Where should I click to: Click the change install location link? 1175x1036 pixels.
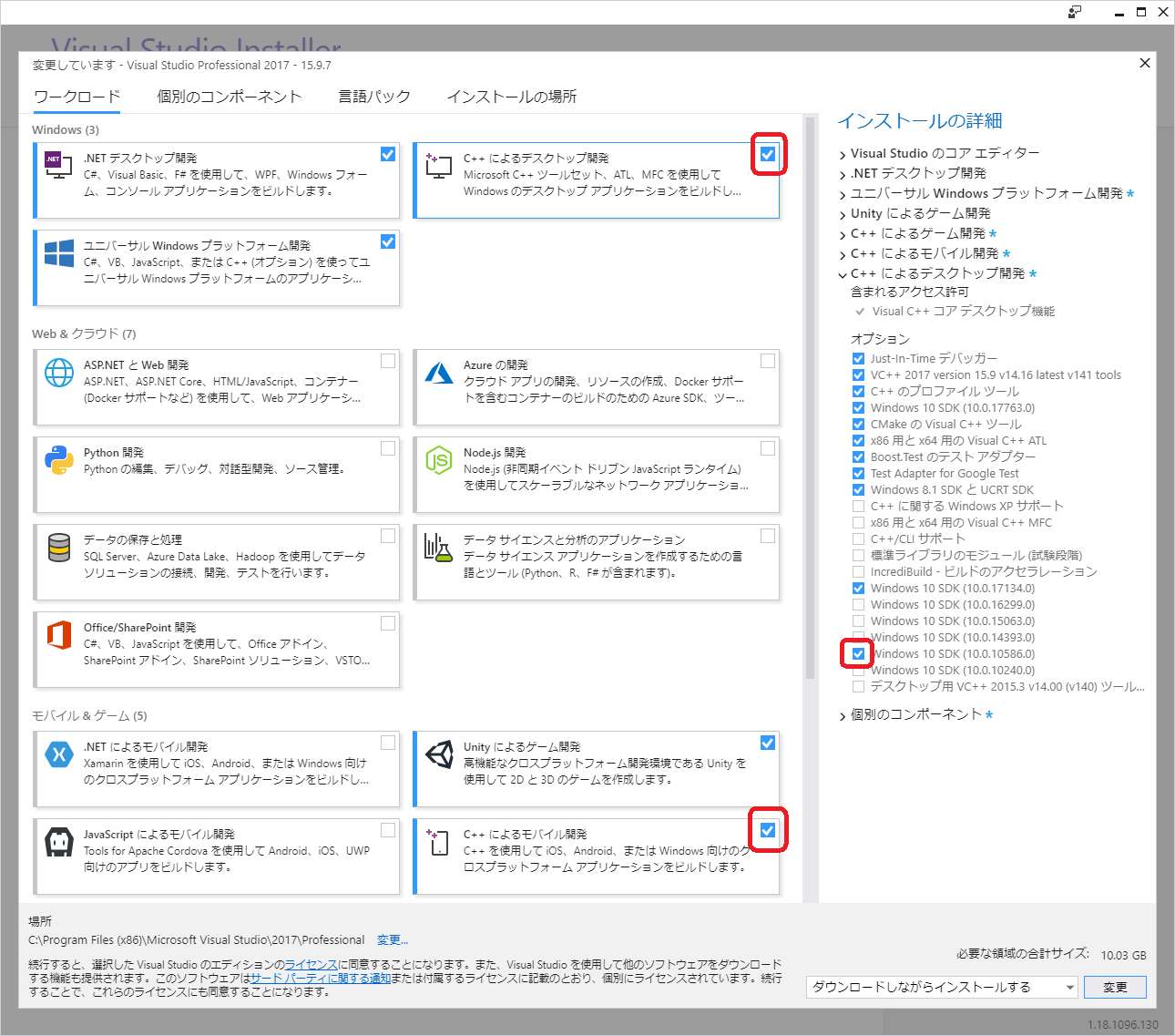click(393, 939)
